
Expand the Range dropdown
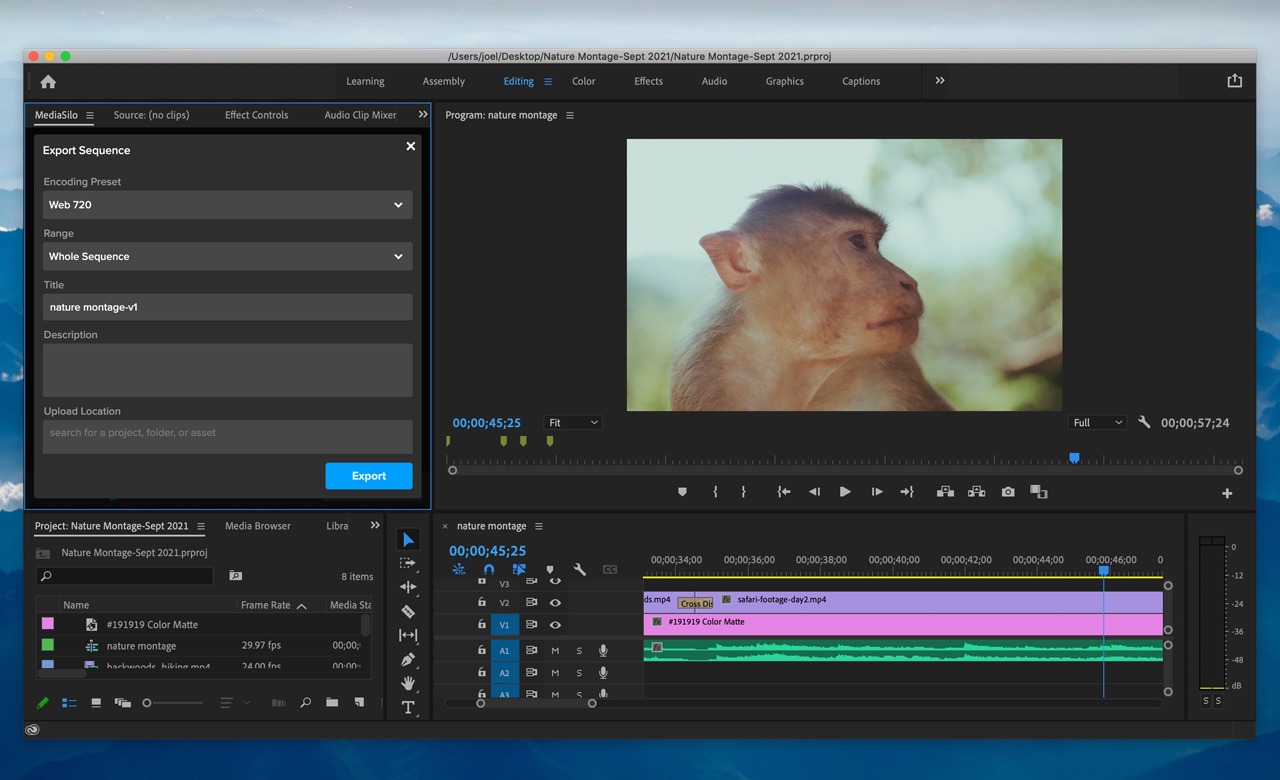228,257
